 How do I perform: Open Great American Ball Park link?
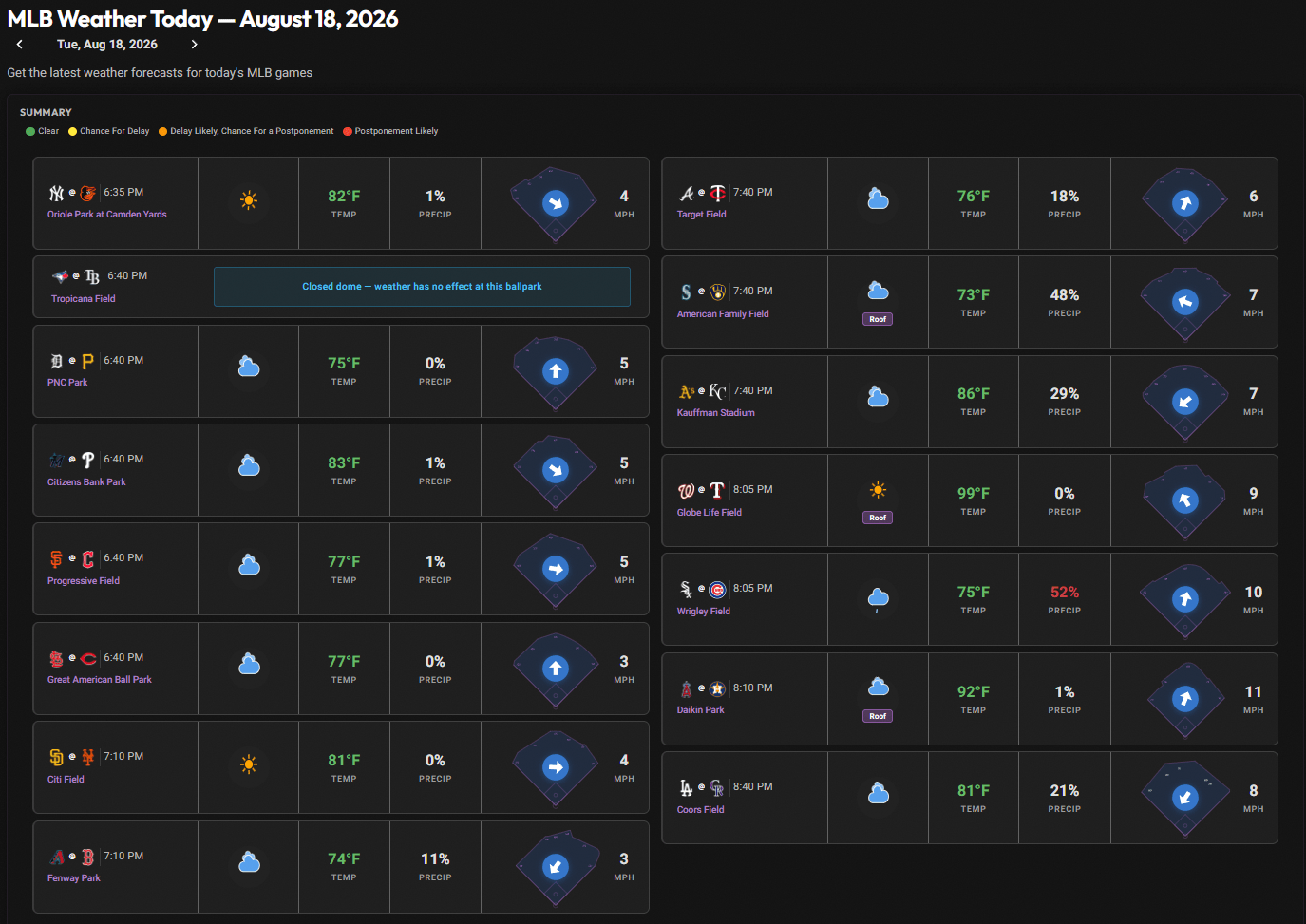click(x=100, y=680)
